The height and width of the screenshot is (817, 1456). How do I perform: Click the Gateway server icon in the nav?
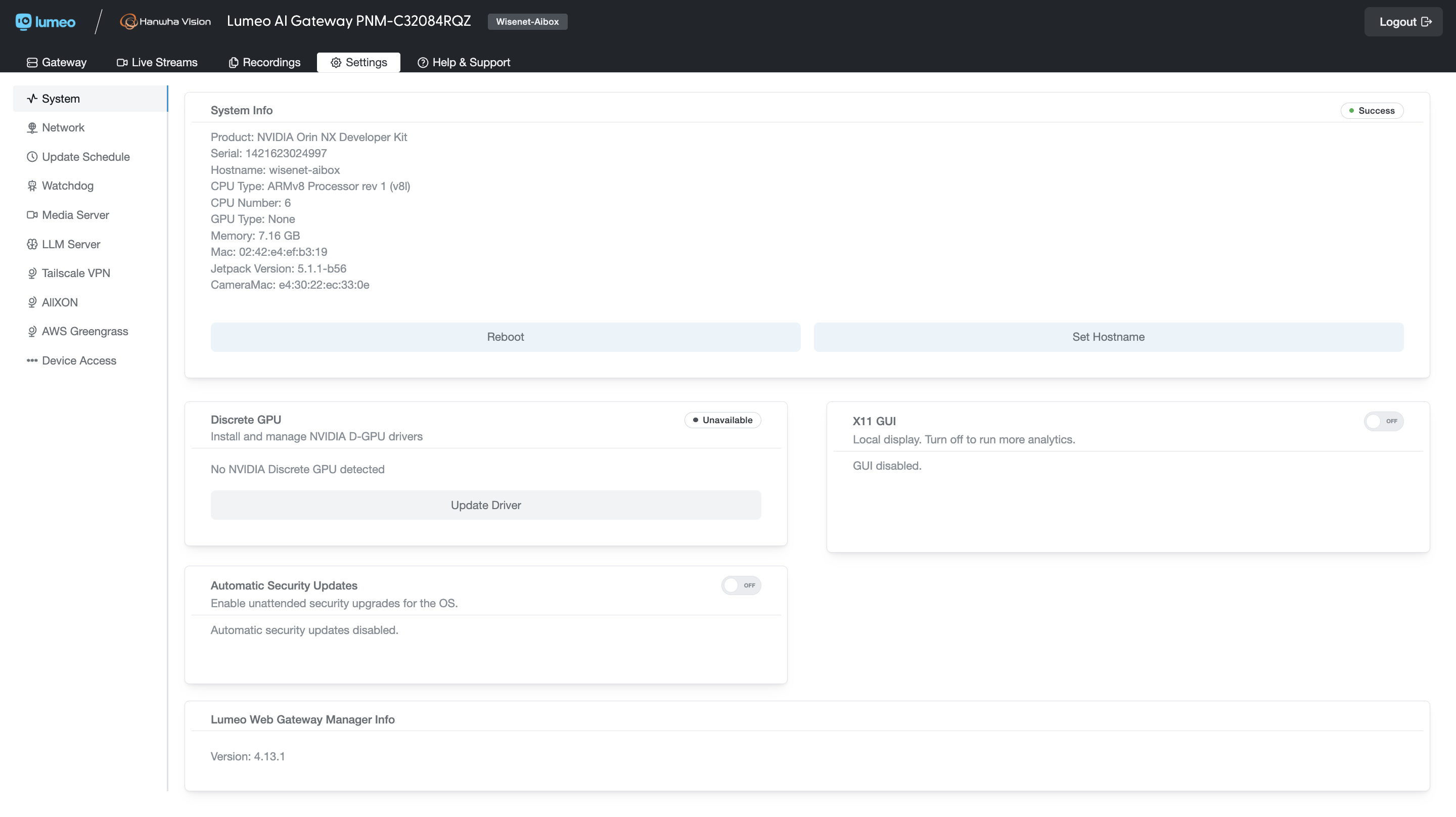click(32, 62)
